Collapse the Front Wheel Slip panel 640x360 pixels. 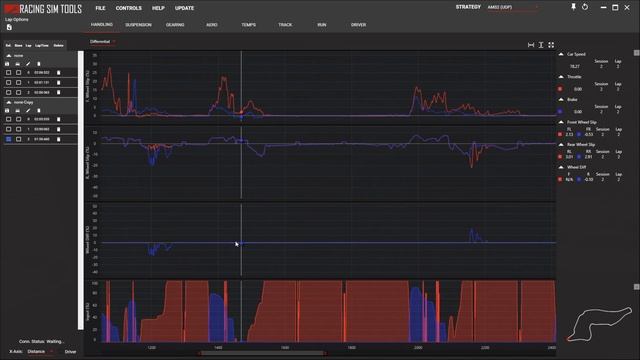point(561,122)
